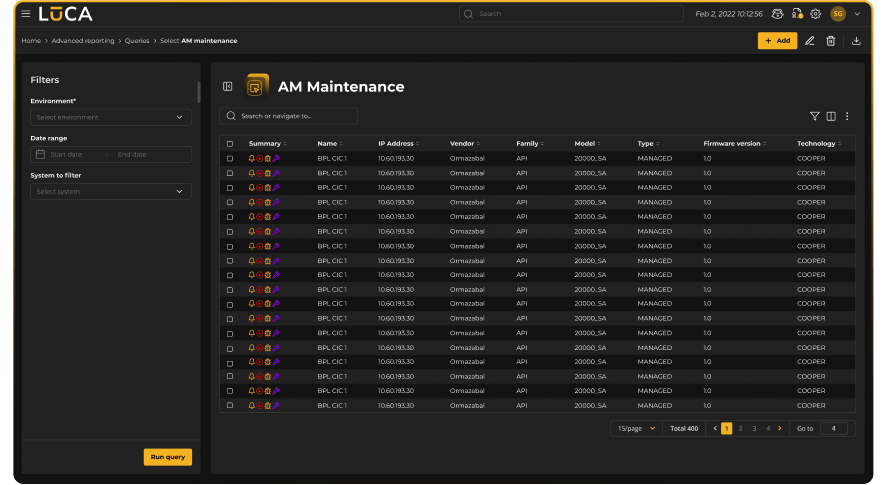This screenshot has height=485, width=887.
Task: Open the column layout icon
Action: pos(831,116)
